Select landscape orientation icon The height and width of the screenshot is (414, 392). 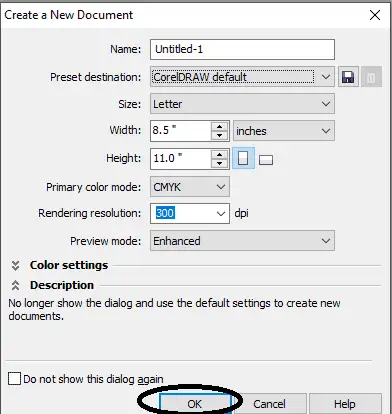pyautogui.click(x=266, y=160)
